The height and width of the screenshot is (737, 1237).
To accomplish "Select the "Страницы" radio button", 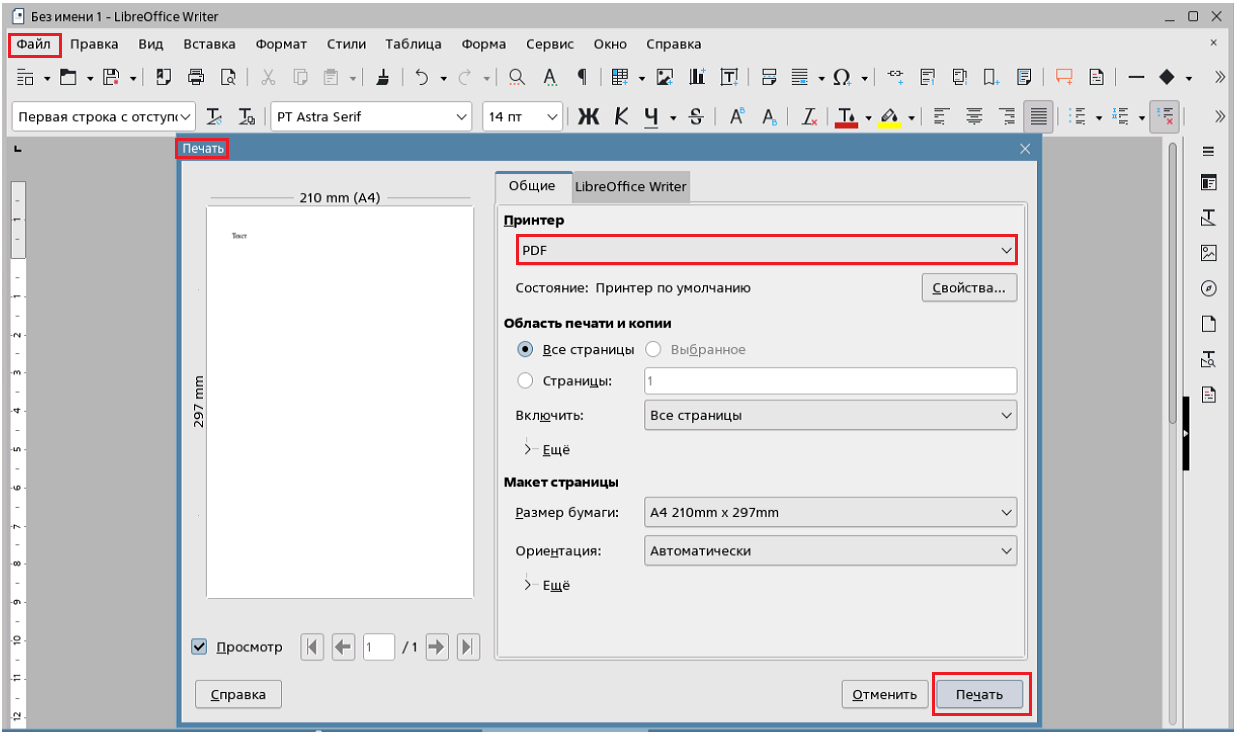I will 525,381.
